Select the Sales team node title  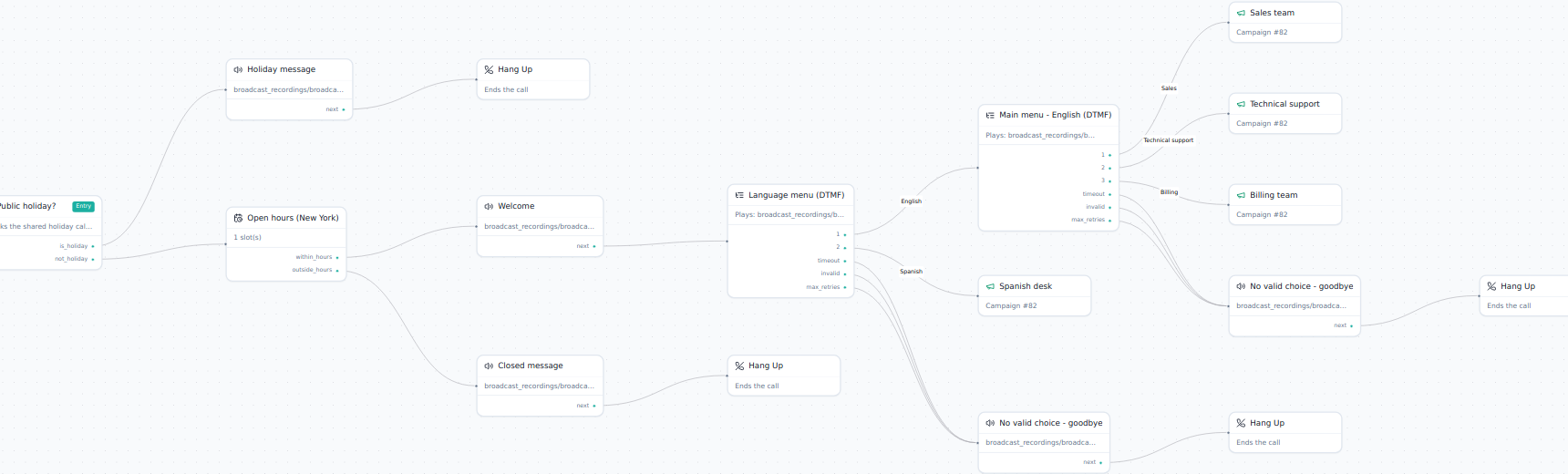pyautogui.click(x=1272, y=13)
